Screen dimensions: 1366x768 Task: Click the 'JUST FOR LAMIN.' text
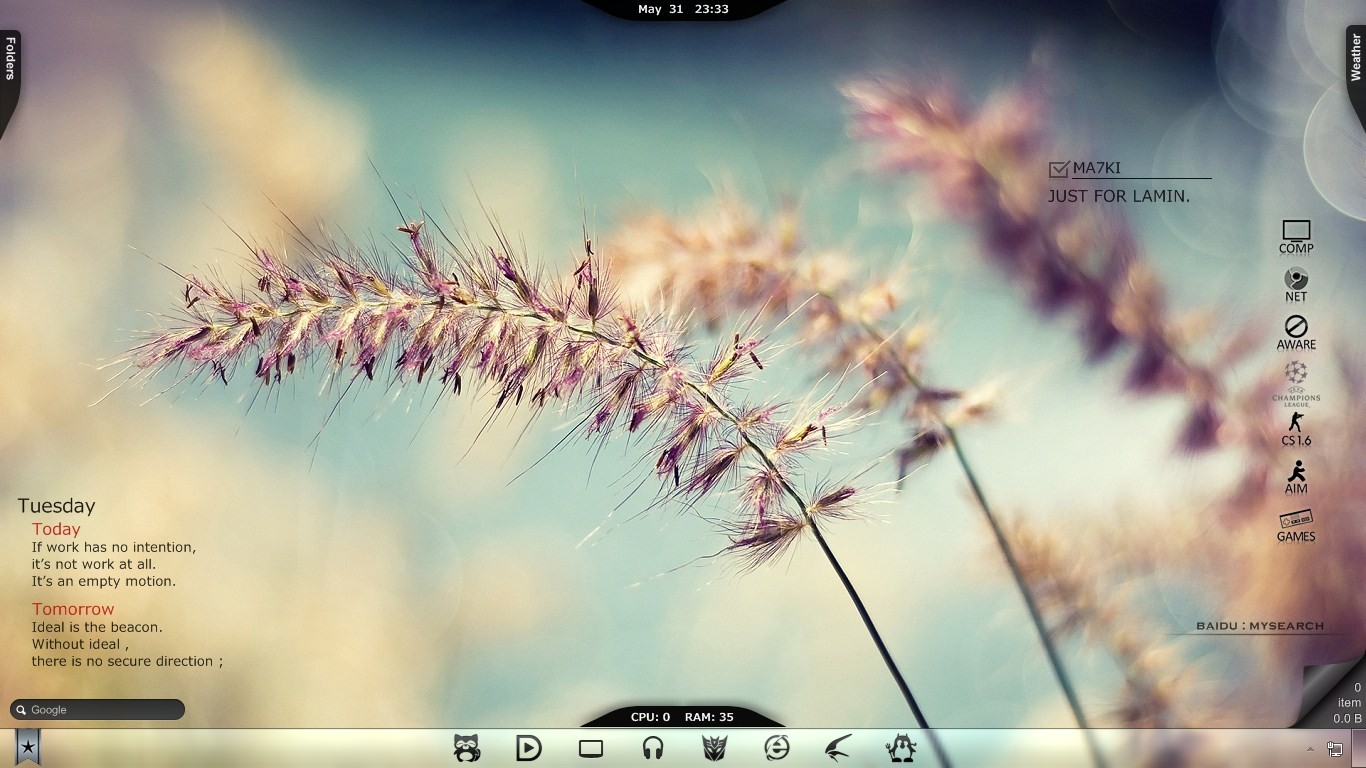pos(1119,197)
